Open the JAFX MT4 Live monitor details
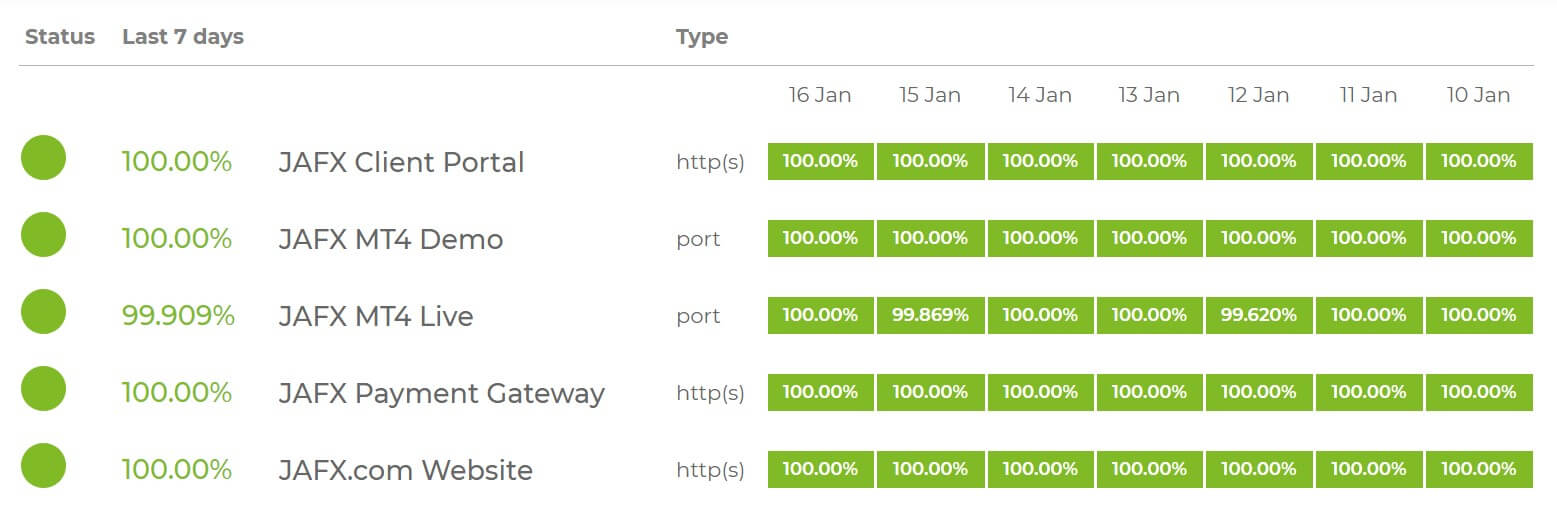The height and width of the screenshot is (528, 1557). [x=376, y=316]
